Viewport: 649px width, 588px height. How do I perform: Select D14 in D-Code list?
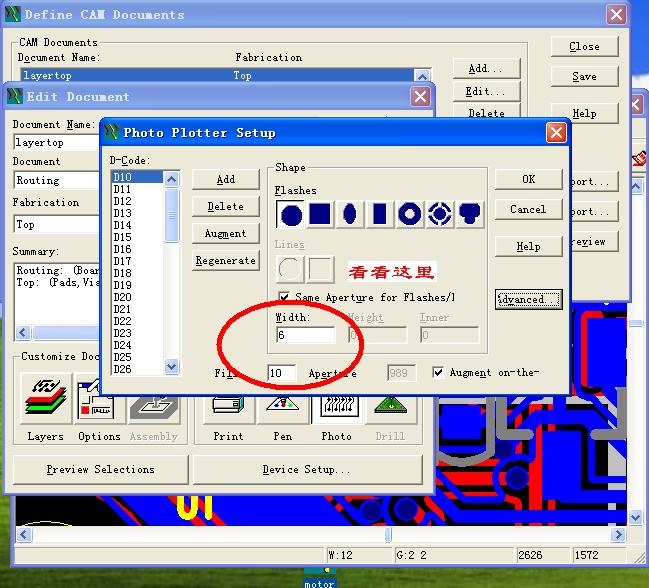point(137,225)
